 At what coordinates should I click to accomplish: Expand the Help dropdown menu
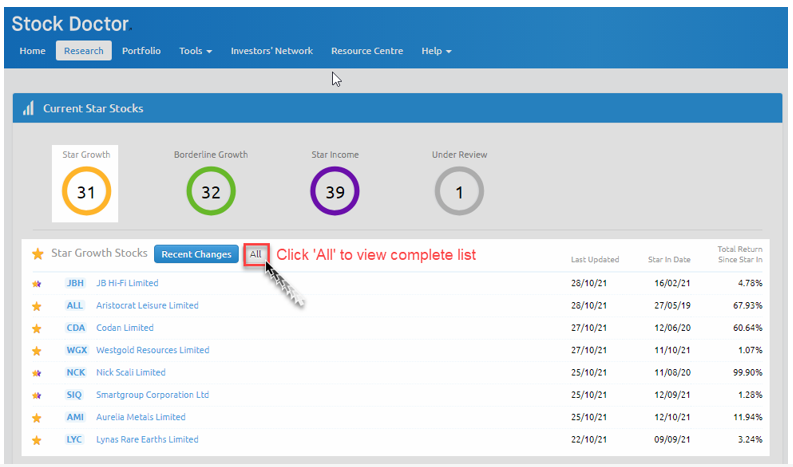click(x=436, y=51)
